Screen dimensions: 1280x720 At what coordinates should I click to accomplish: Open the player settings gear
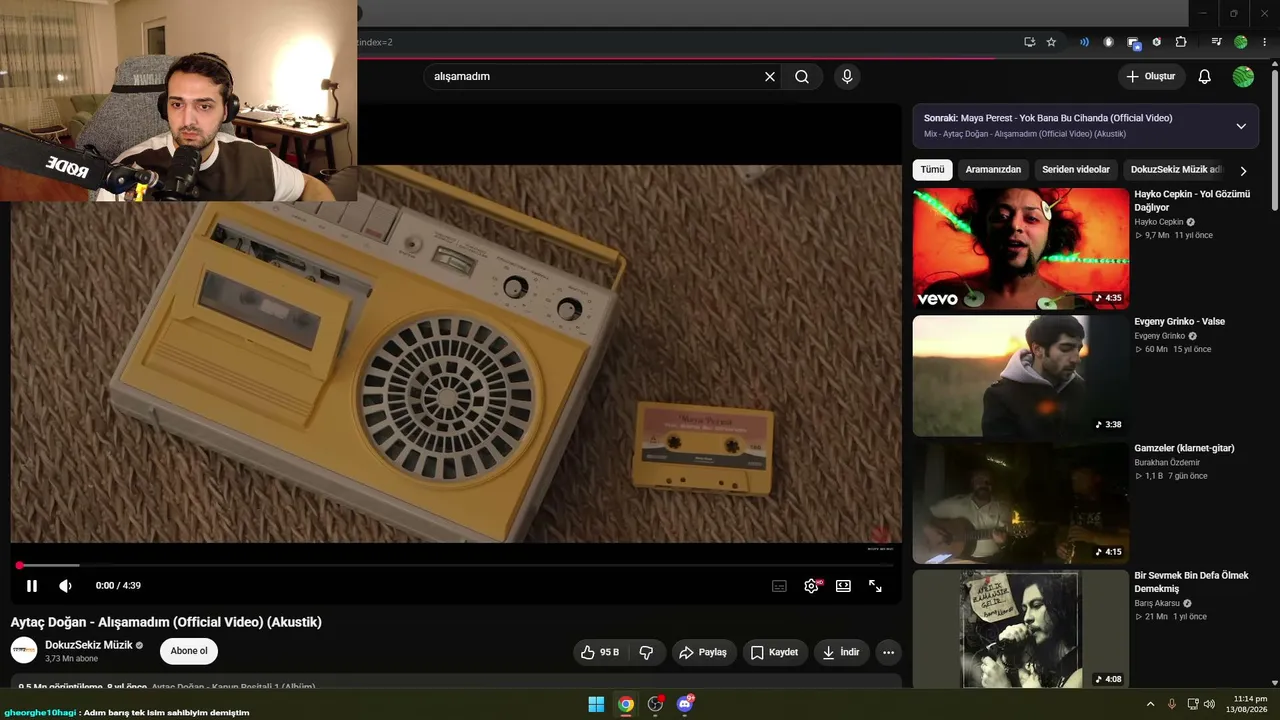pos(811,586)
